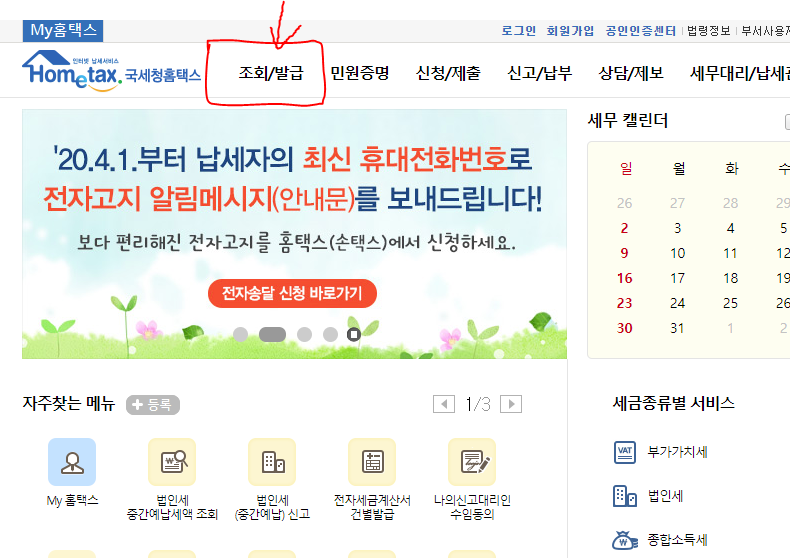Click the Hometax 국세청홈택스 logo
The width and height of the screenshot is (790, 558).
[x=111, y=71]
